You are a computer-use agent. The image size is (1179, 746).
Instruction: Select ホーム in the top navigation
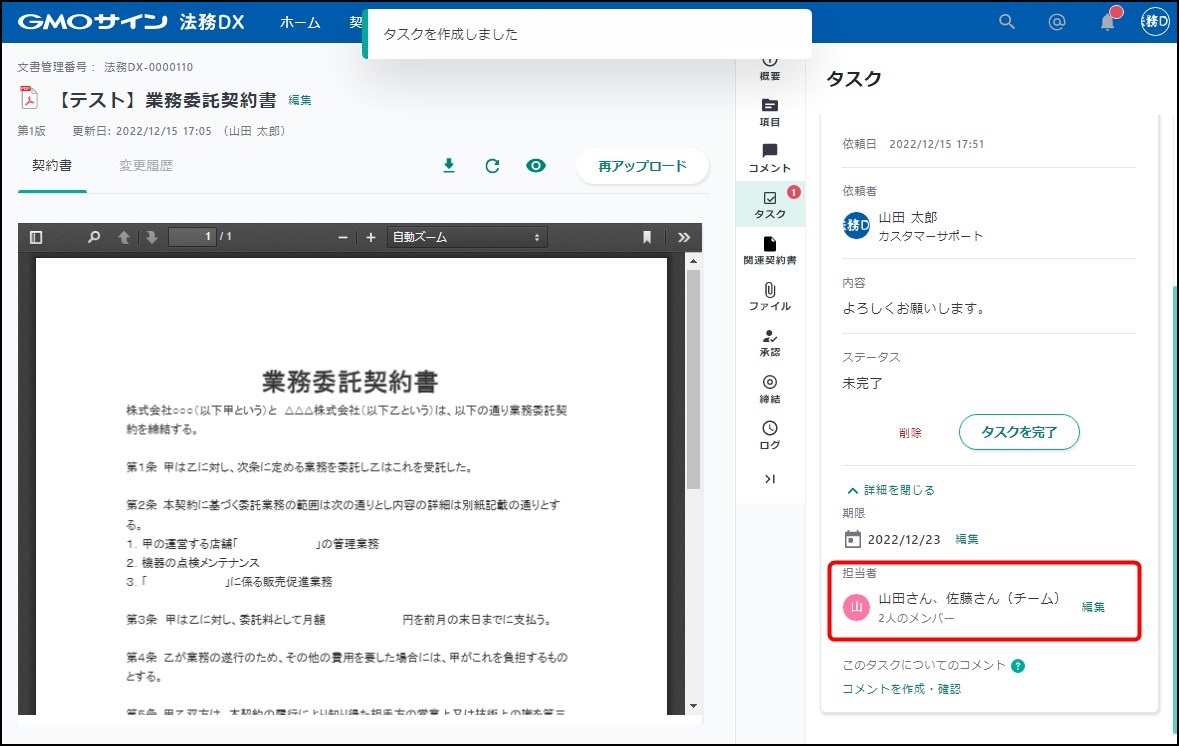coord(300,22)
